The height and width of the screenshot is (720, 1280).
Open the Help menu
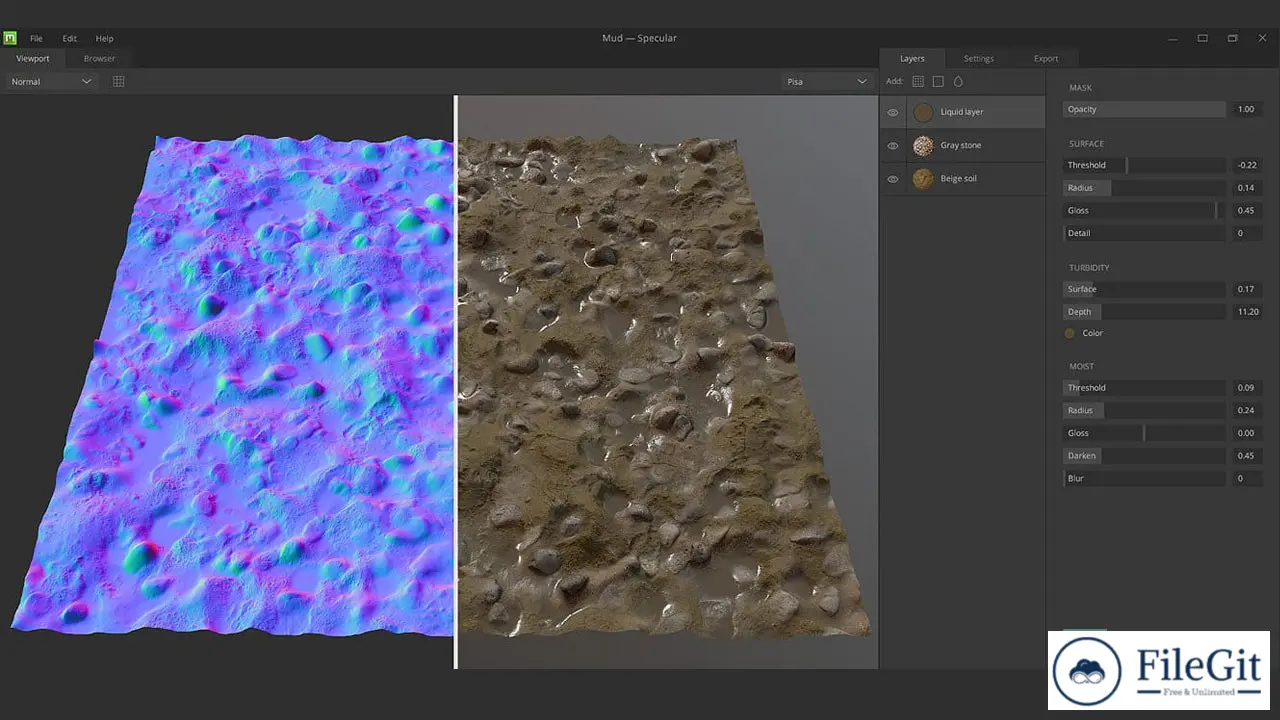tap(104, 38)
